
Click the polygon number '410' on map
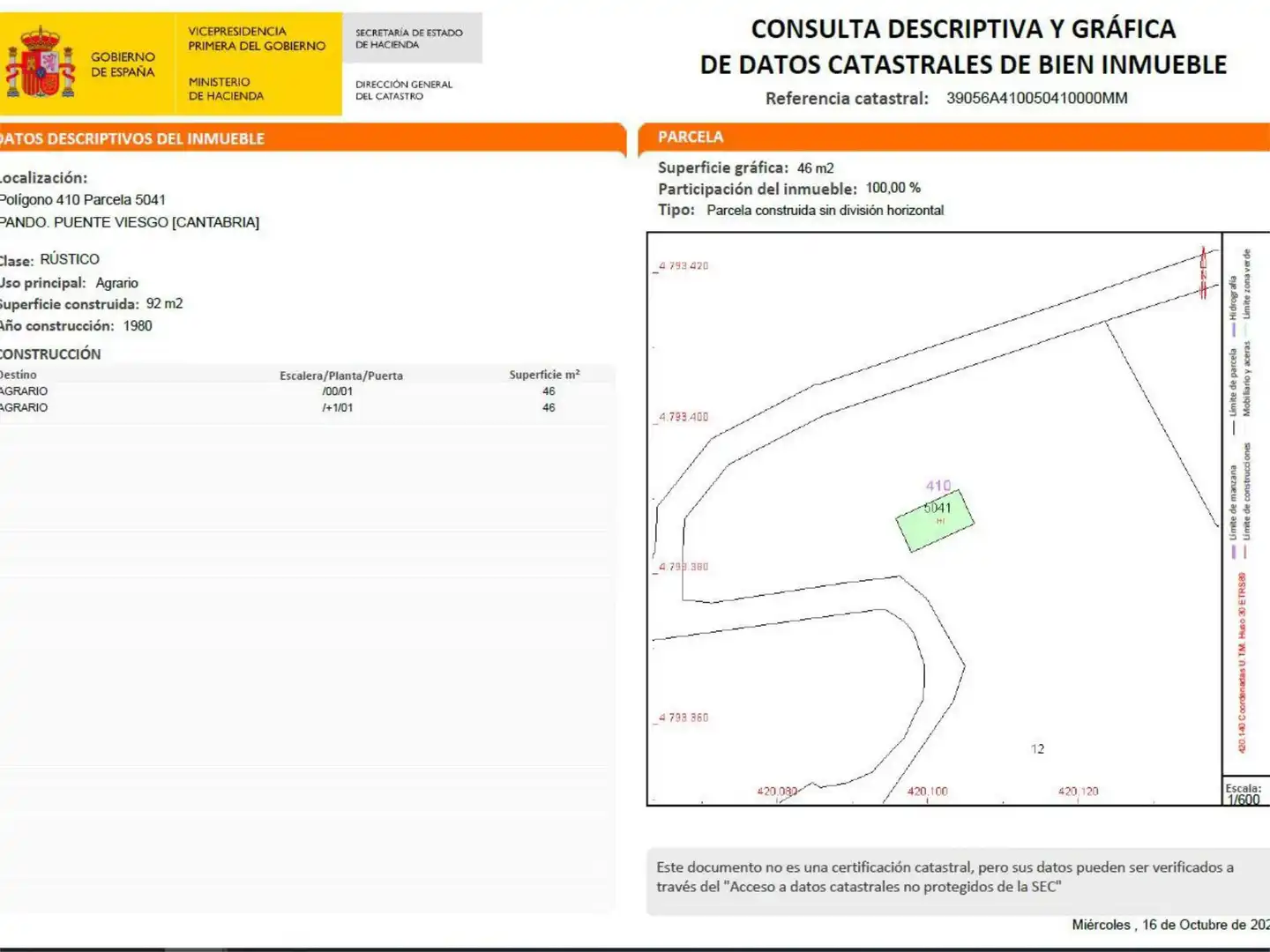tap(938, 486)
